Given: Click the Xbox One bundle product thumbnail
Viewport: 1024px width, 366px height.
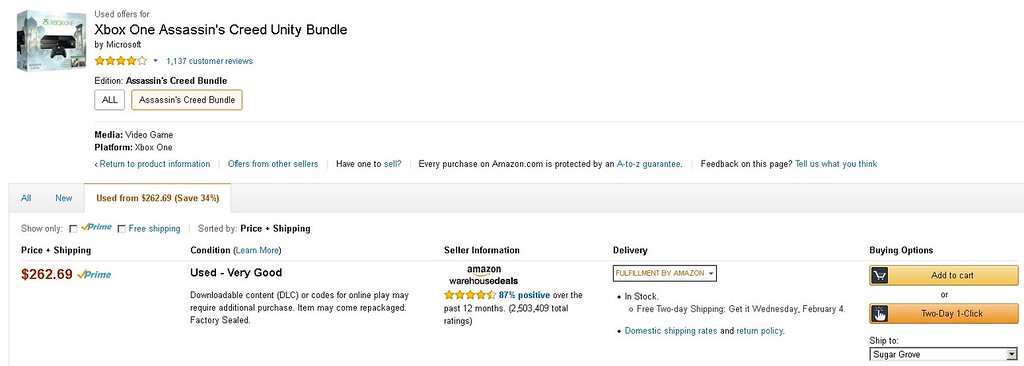Looking at the screenshot, I should pyautogui.click(x=52, y=41).
